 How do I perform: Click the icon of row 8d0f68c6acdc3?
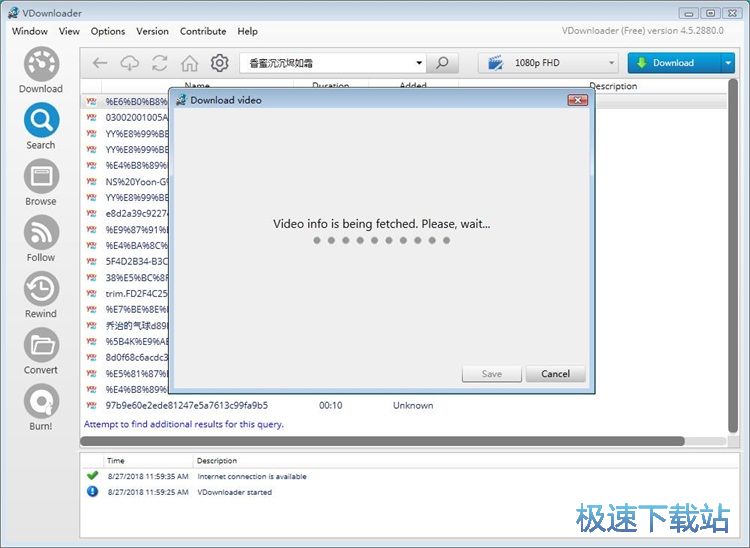click(x=91, y=357)
